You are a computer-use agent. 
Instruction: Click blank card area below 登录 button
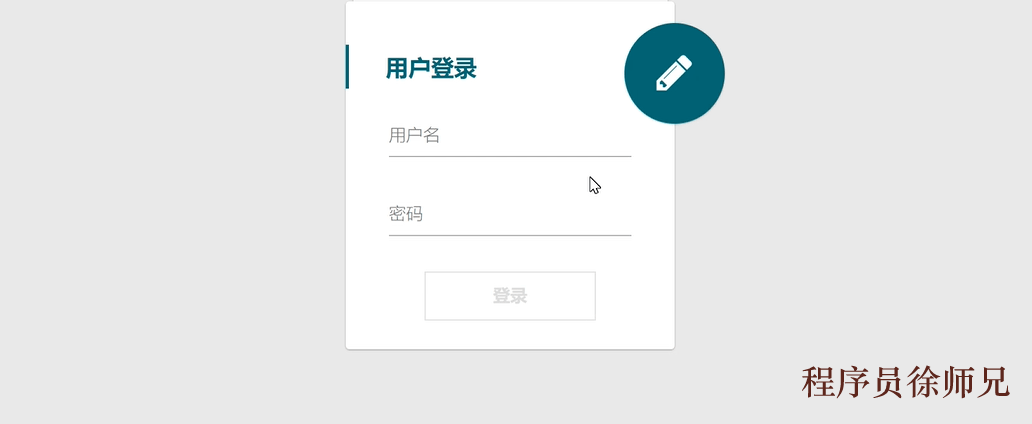[x=510, y=334]
